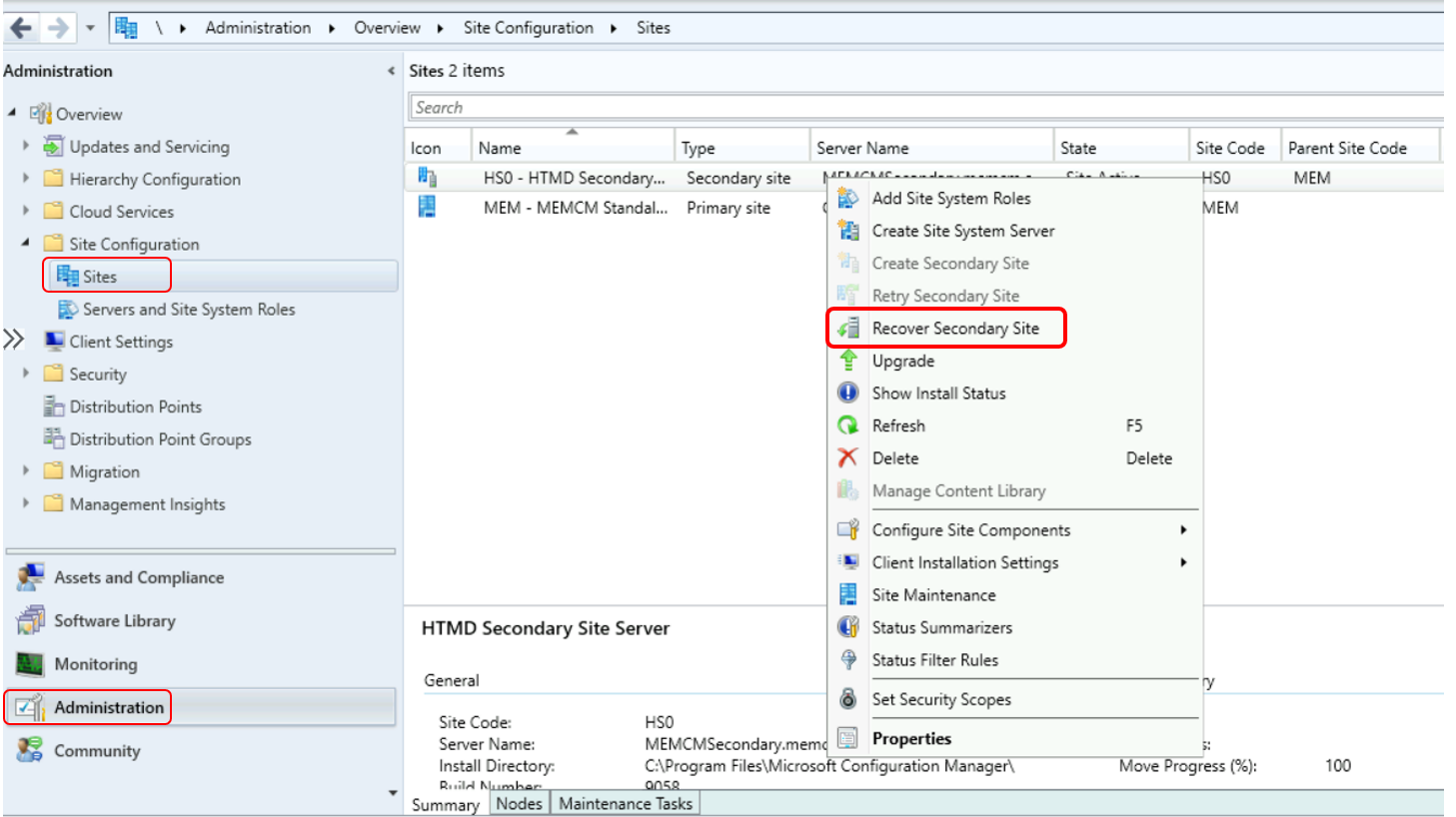Open the Set Security Scopes lock icon

(x=848, y=699)
